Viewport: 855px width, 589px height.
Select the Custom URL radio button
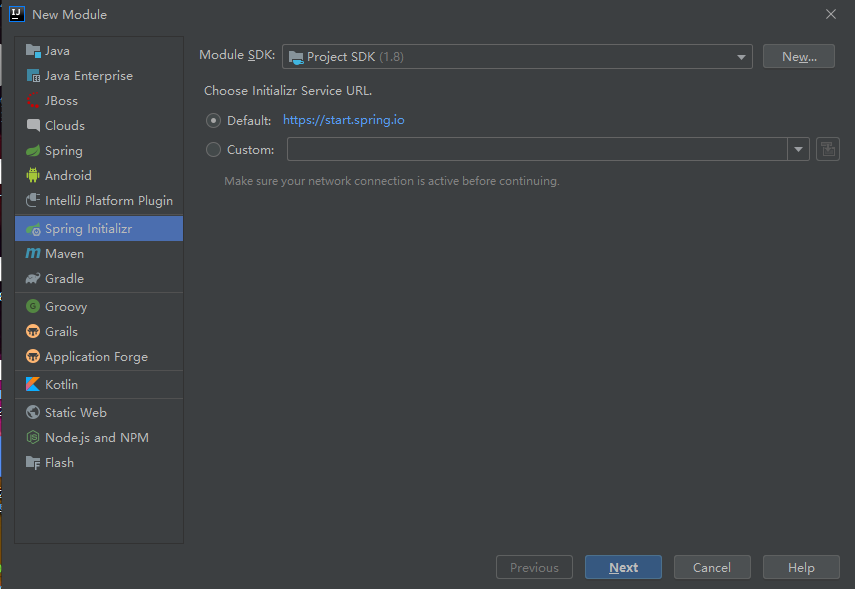[x=213, y=149]
